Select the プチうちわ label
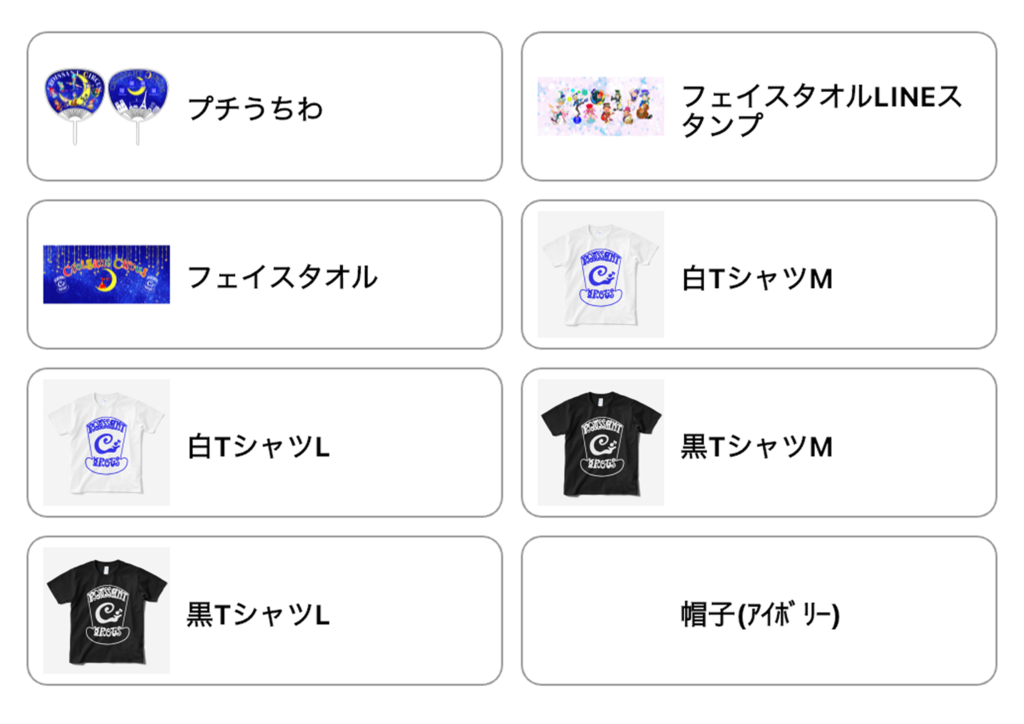1024x724 pixels. (255, 108)
